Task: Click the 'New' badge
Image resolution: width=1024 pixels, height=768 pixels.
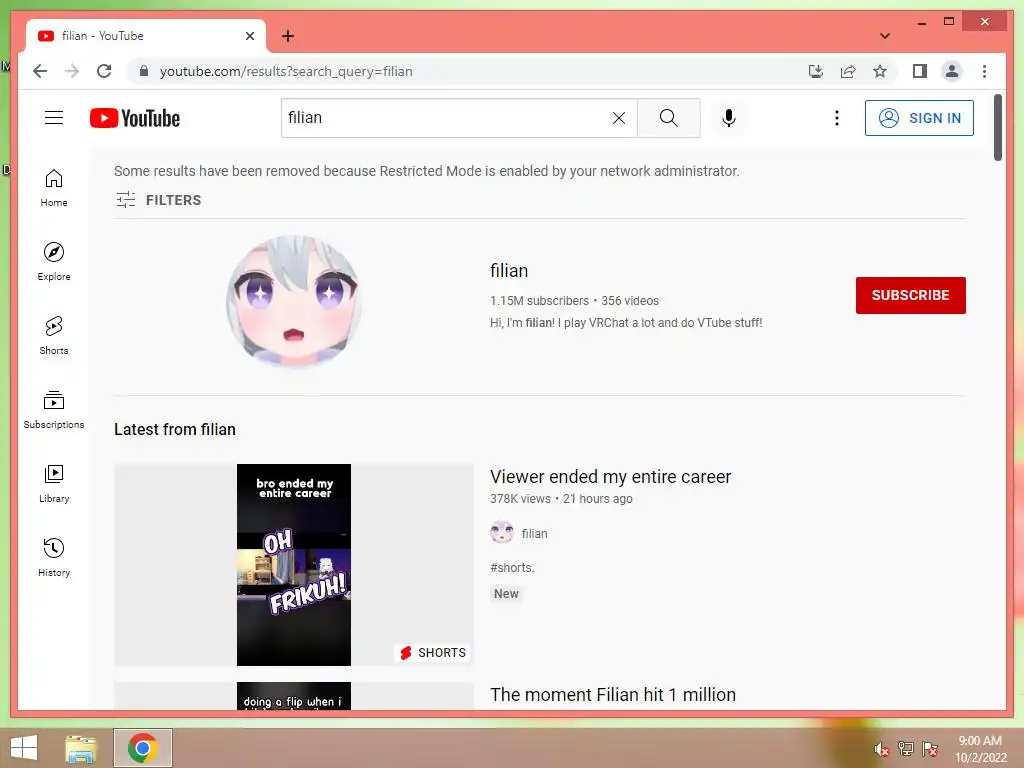Action: coord(506,594)
